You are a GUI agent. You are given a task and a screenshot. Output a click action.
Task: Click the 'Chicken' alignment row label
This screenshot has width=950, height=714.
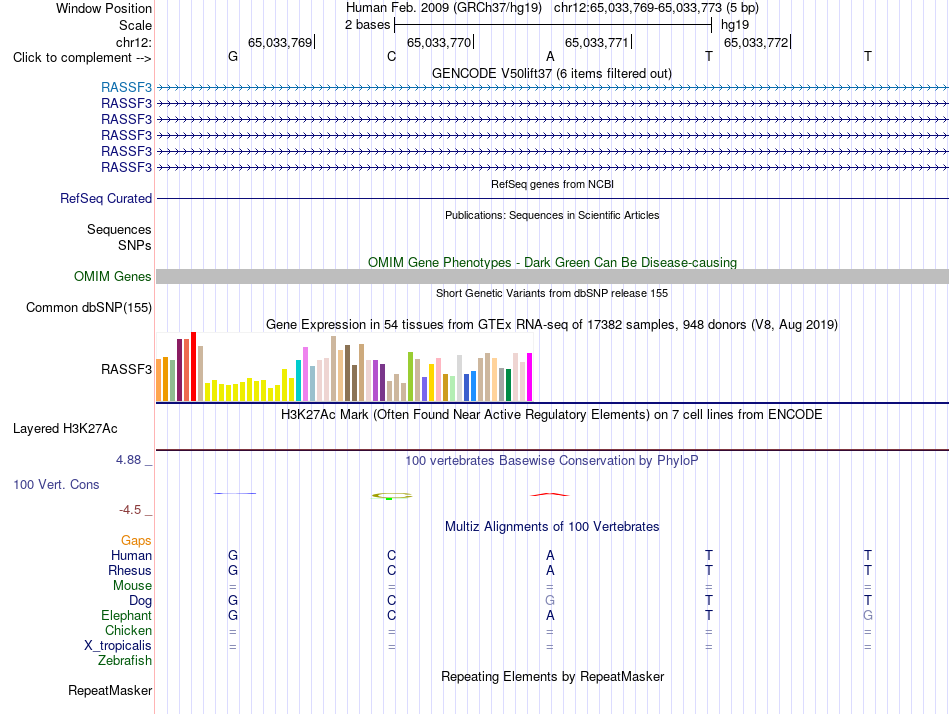coord(128,630)
